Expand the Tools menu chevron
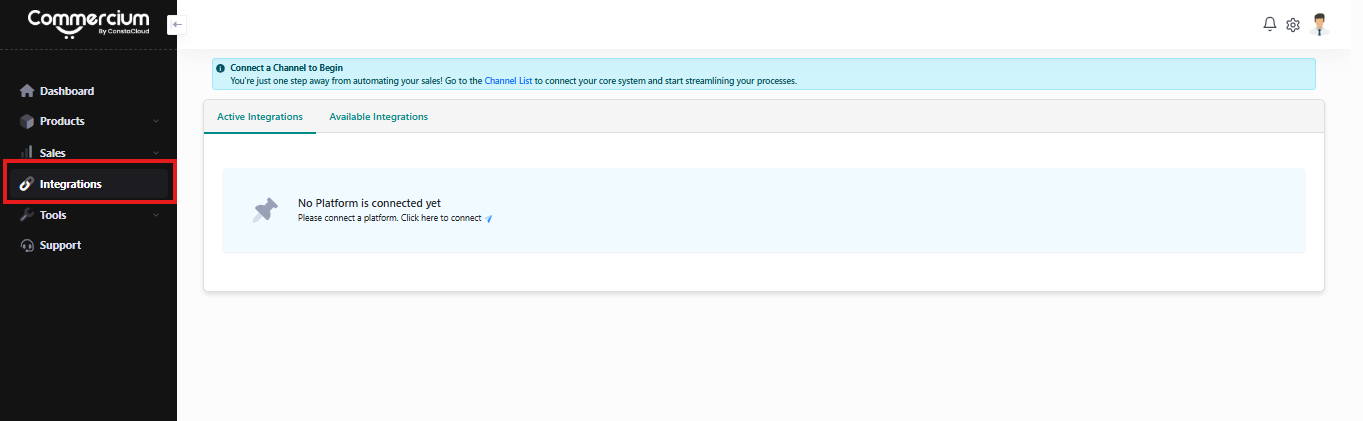This screenshot has width=1363, height=421. point(156,215)
